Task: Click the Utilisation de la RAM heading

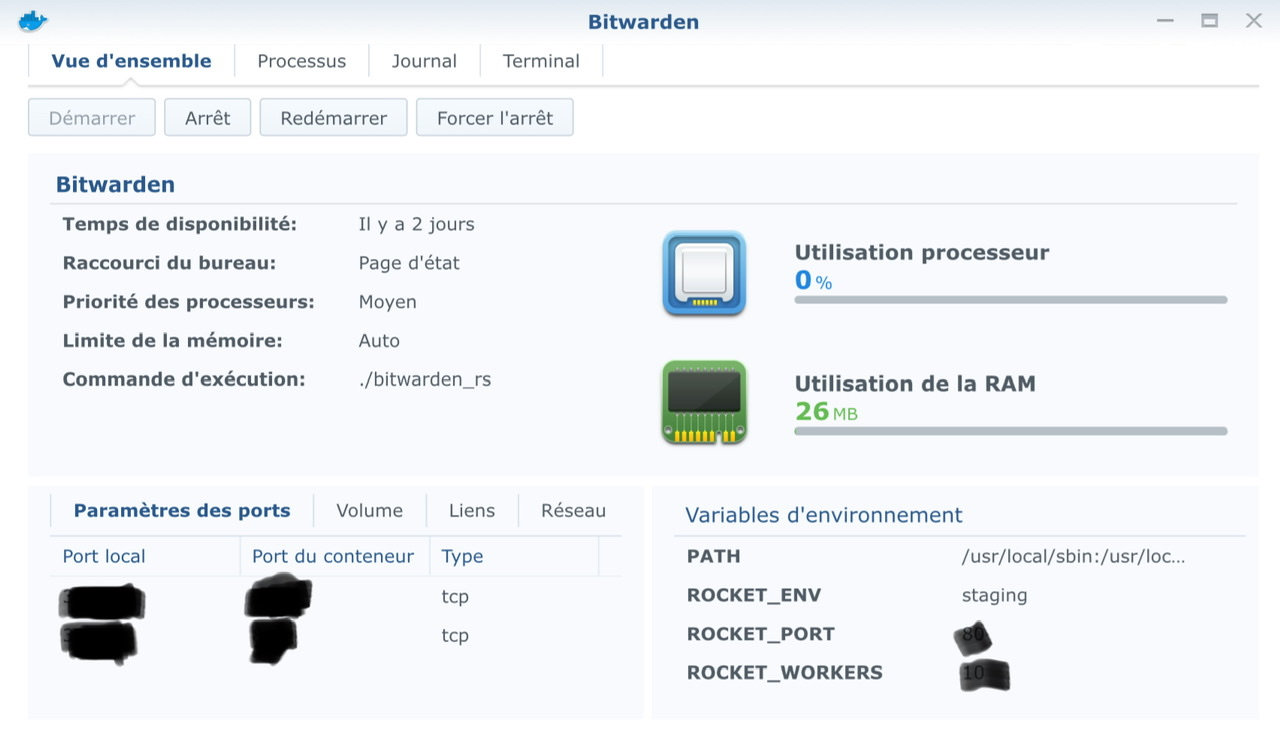Action: pyautogui.click(x=915, y=384)
